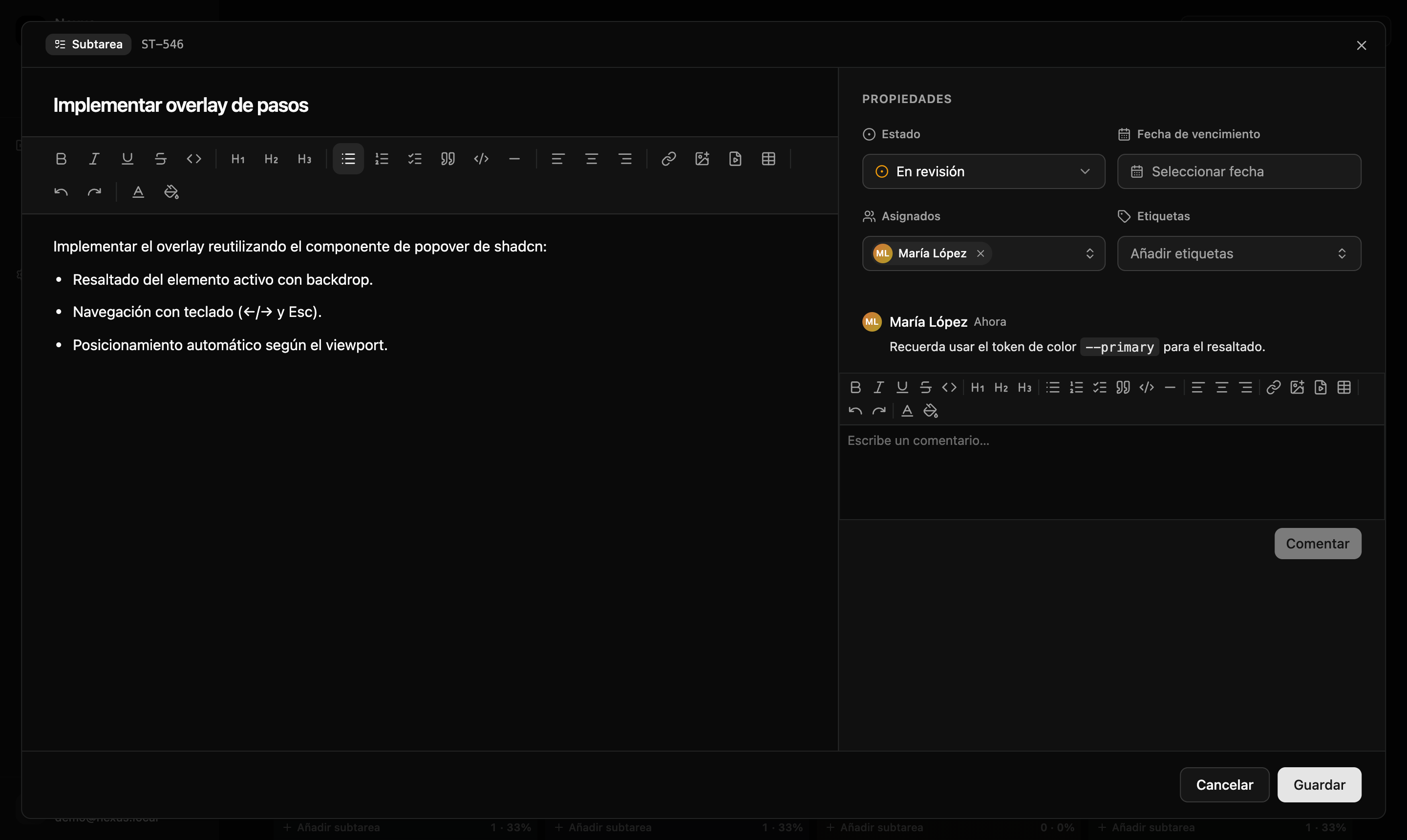
Task: Redo in comment editor toolbar
Action: click(x=879, y=411)
